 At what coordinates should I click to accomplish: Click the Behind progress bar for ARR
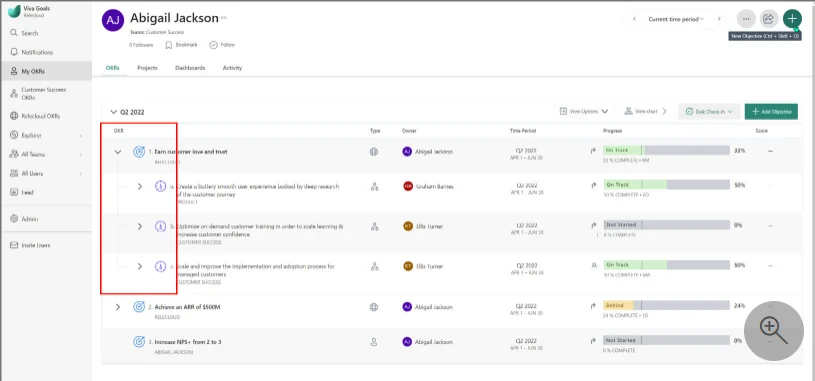click(x=666, y=305)
